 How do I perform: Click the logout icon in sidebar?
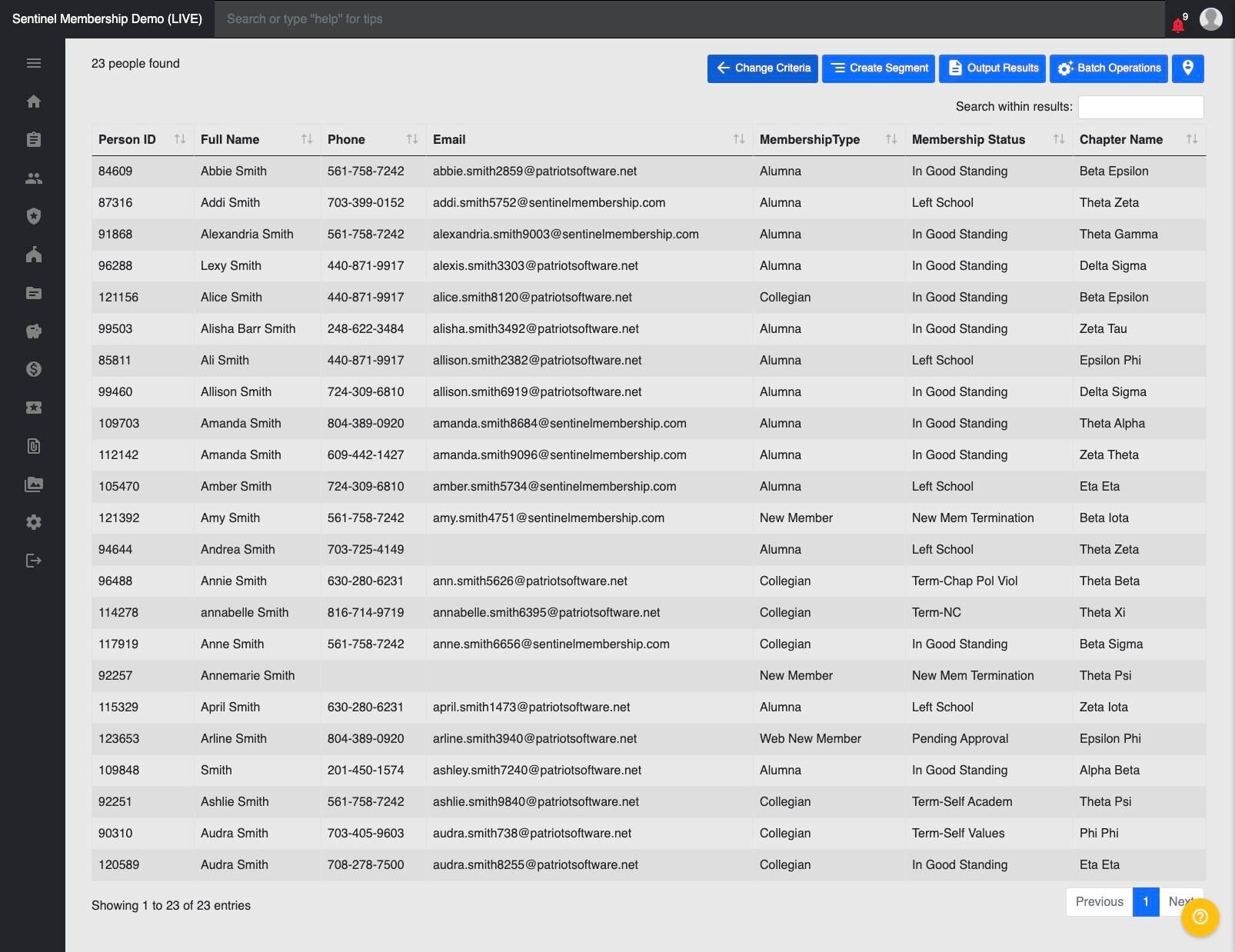(x=33, y=561)
